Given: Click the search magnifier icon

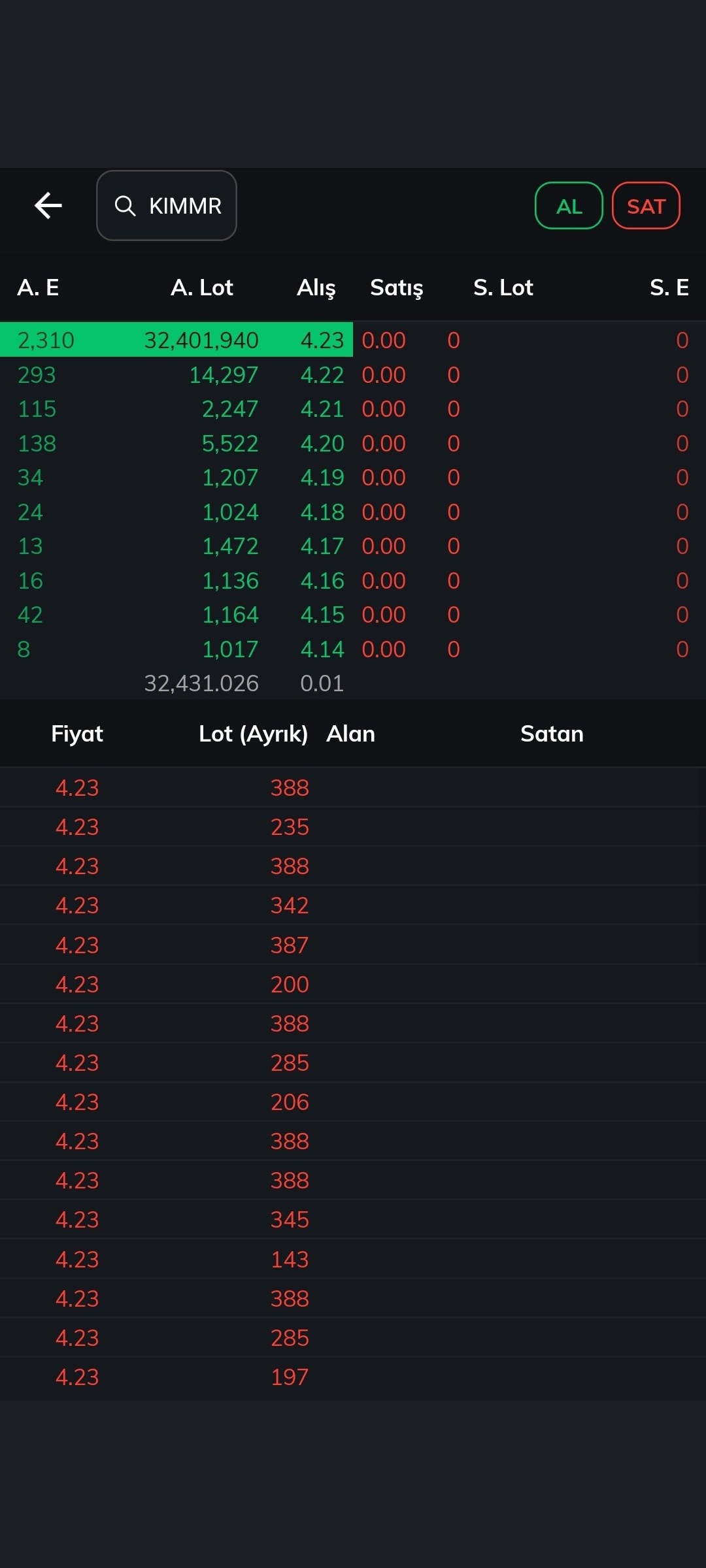Looking at the screenshot, I should (125, 206).
